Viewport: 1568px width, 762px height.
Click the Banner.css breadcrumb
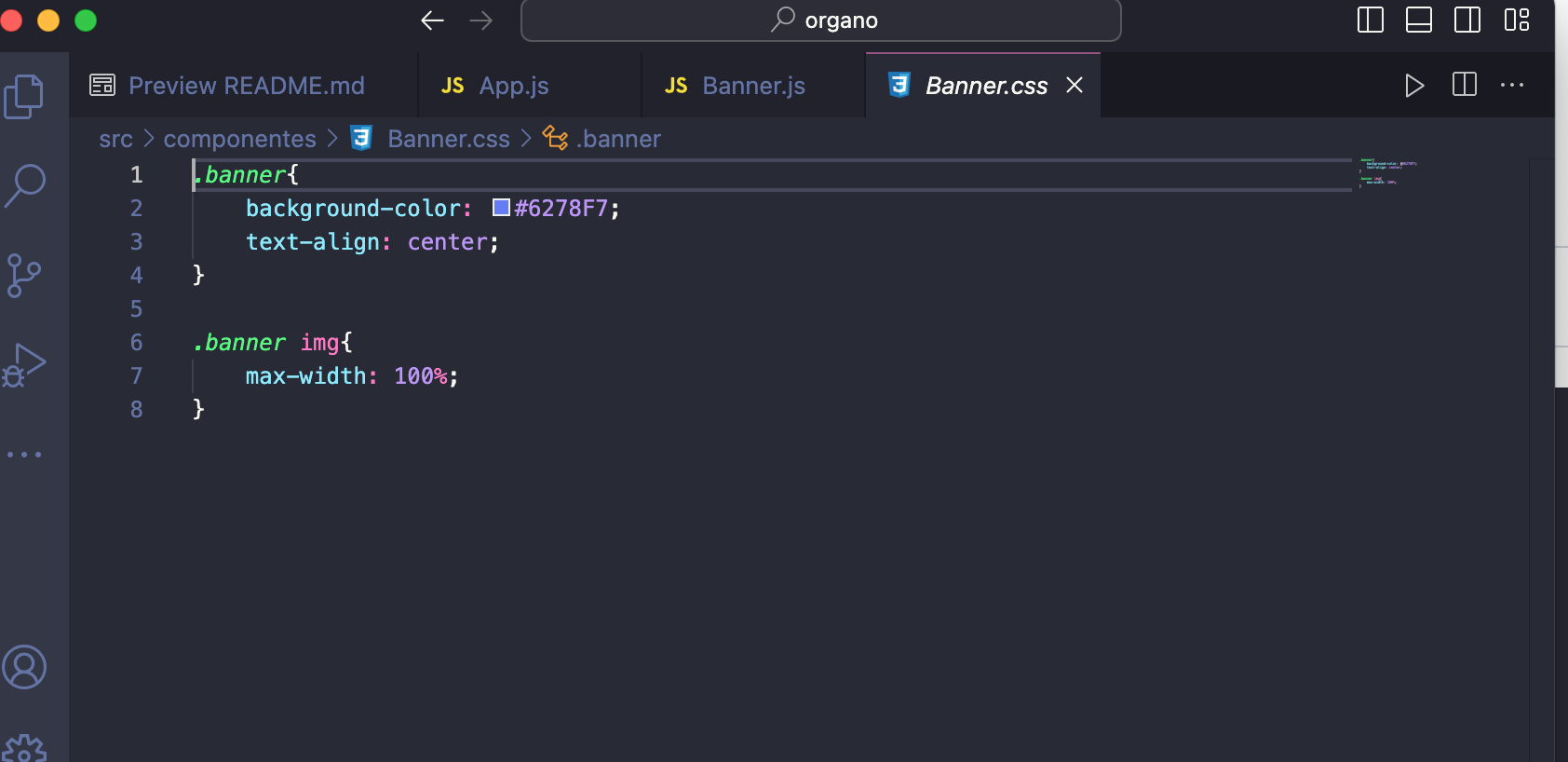448,139
